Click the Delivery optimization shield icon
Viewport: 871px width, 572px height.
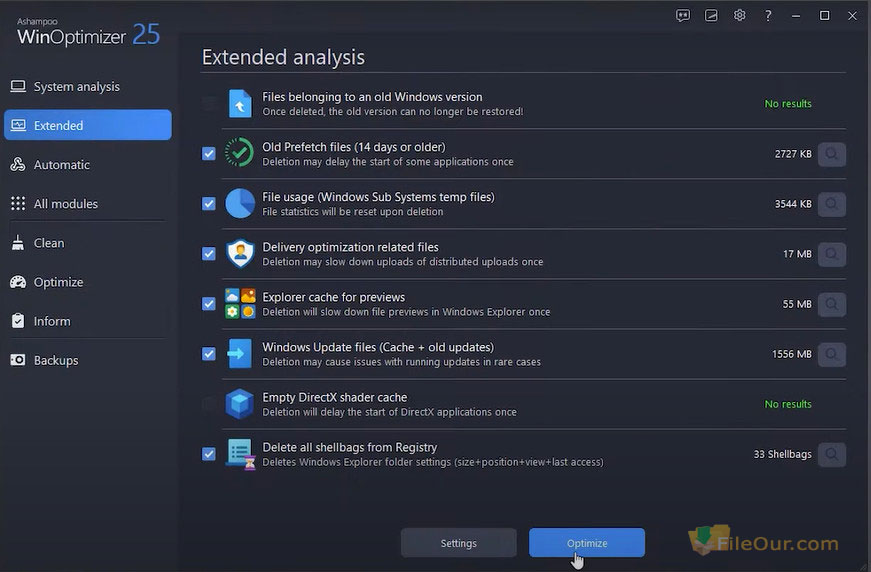[240, 253]
